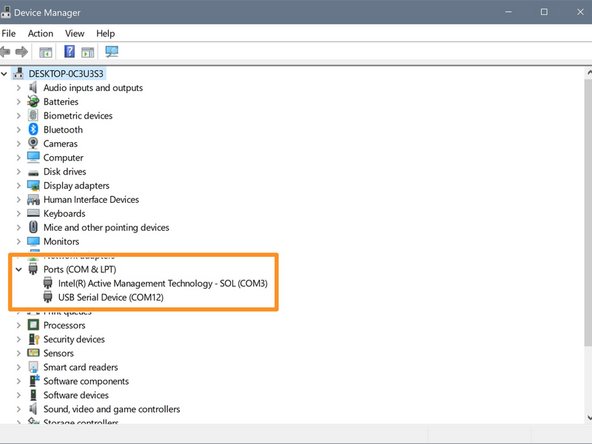This screenshot has height=444, width=592.
Task: Click the scrollbar down arrow
Action: (x=589, y=417)
